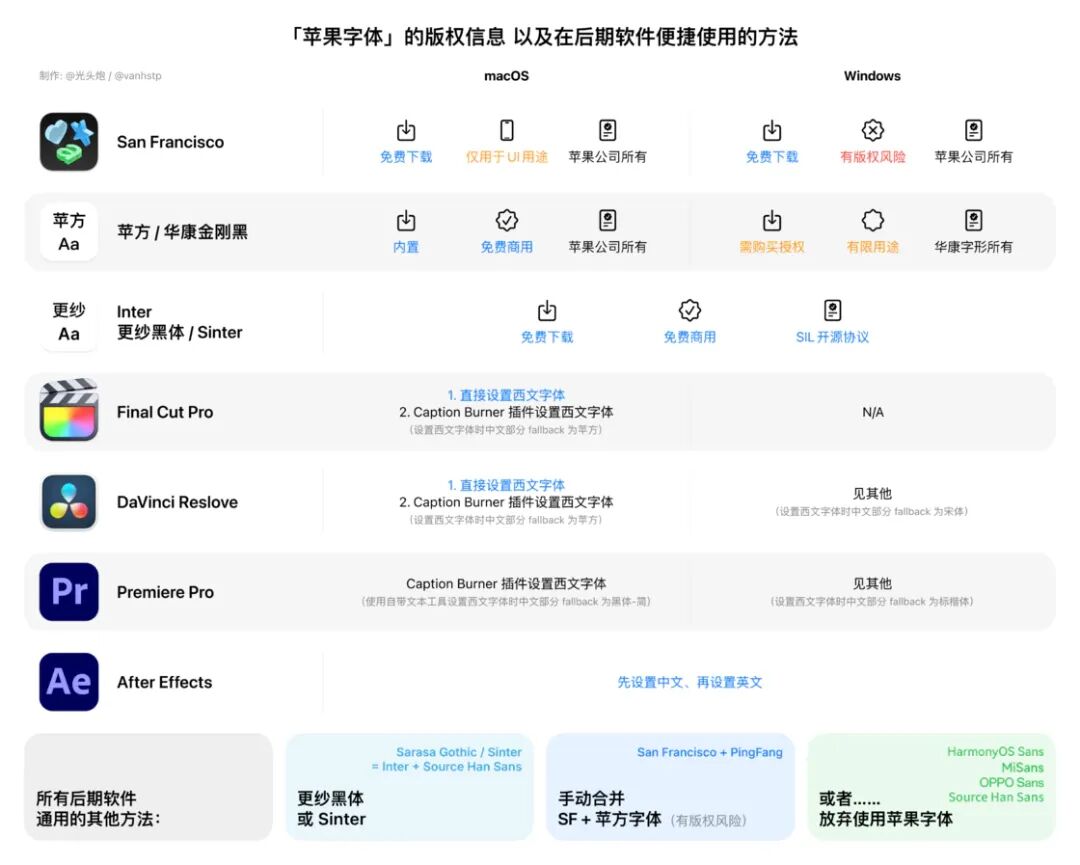Click the macOS column header
The width and height of the screenshot is (1080, 865).
(506, 76)
